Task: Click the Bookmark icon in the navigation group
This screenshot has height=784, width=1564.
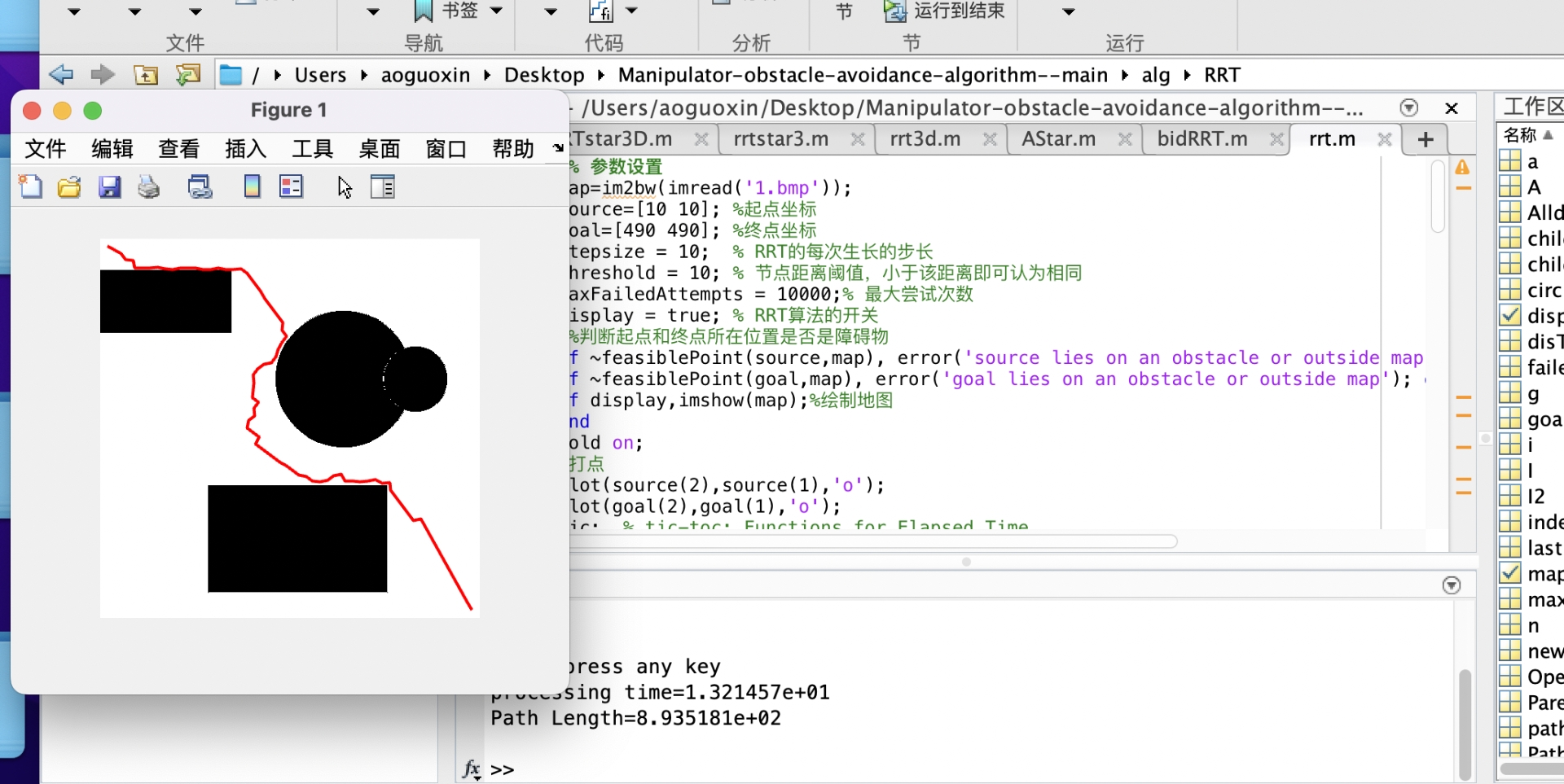Action: (x=424, y=11)
